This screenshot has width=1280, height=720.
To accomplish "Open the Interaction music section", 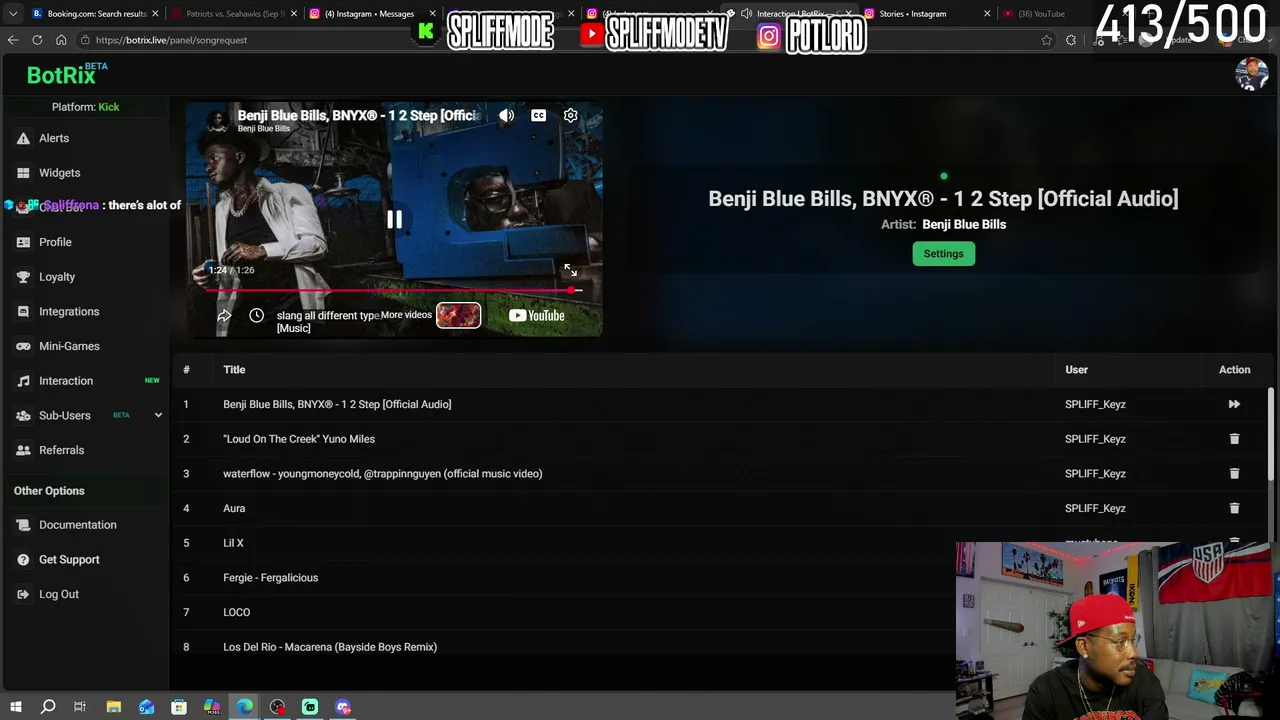I will click(66, 381).
